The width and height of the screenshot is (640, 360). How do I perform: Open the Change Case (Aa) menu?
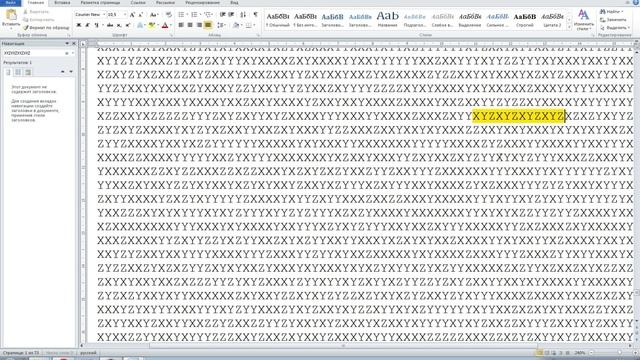(153, 15)
